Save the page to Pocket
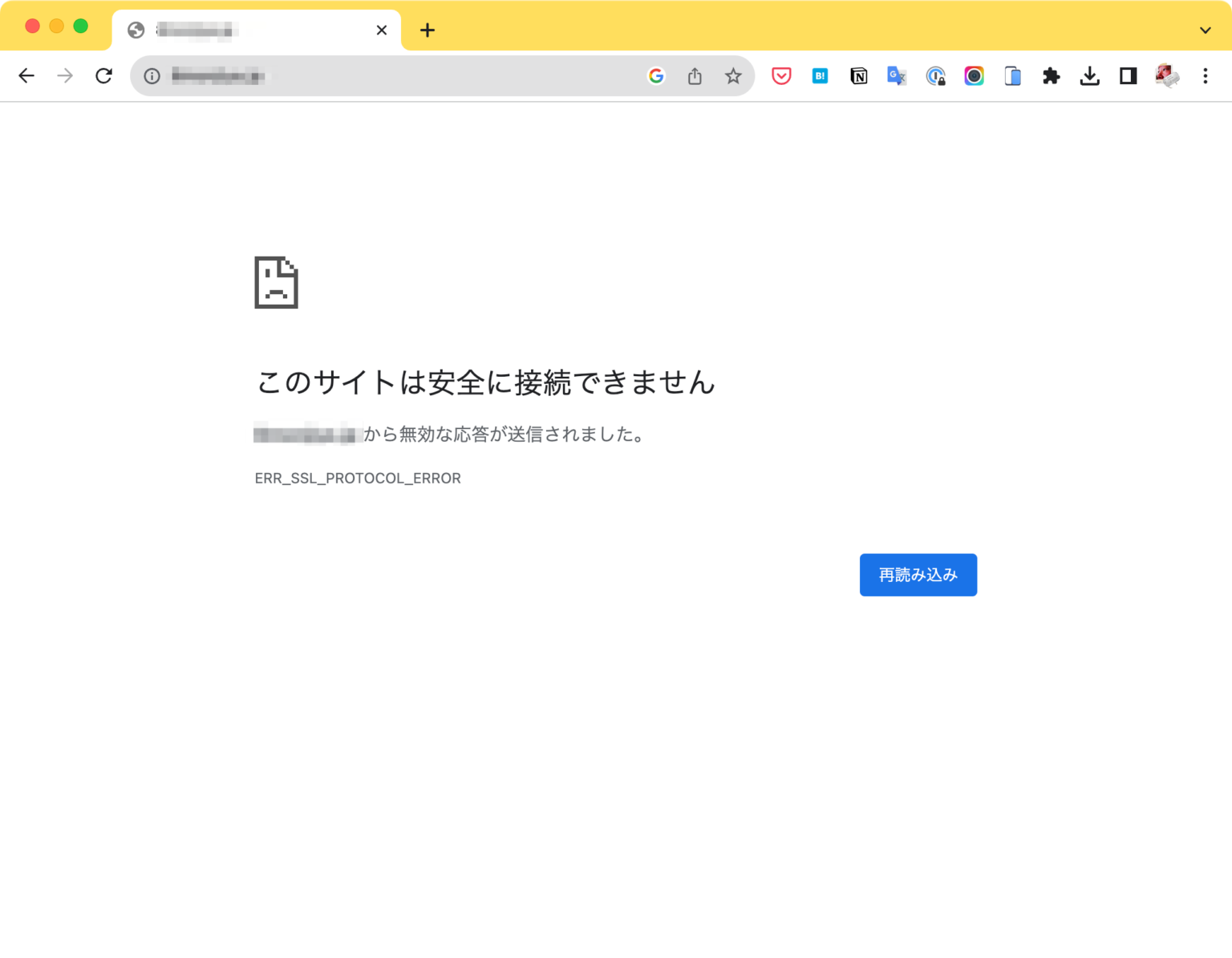1232x958 pixels. (x=781, y=75)
